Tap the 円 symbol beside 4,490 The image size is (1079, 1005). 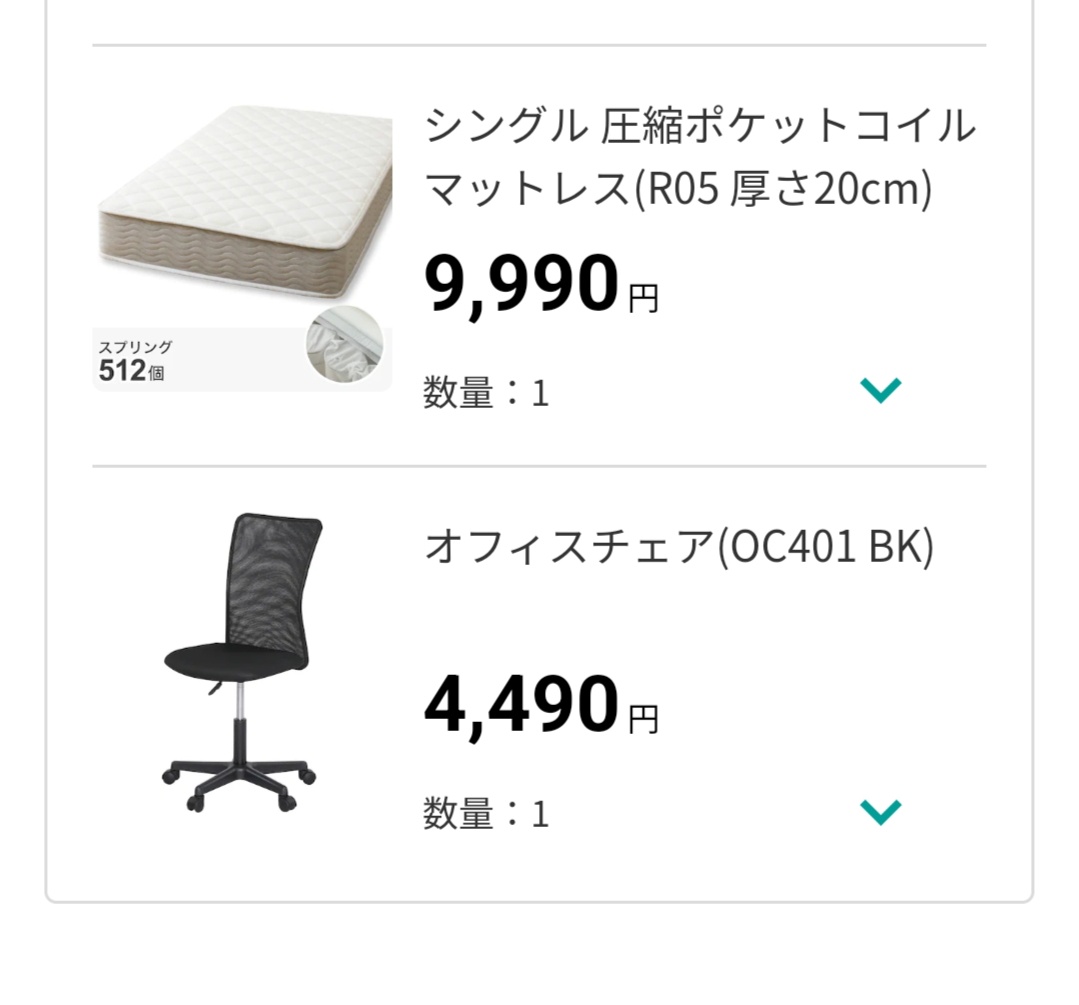click(643, 719)
